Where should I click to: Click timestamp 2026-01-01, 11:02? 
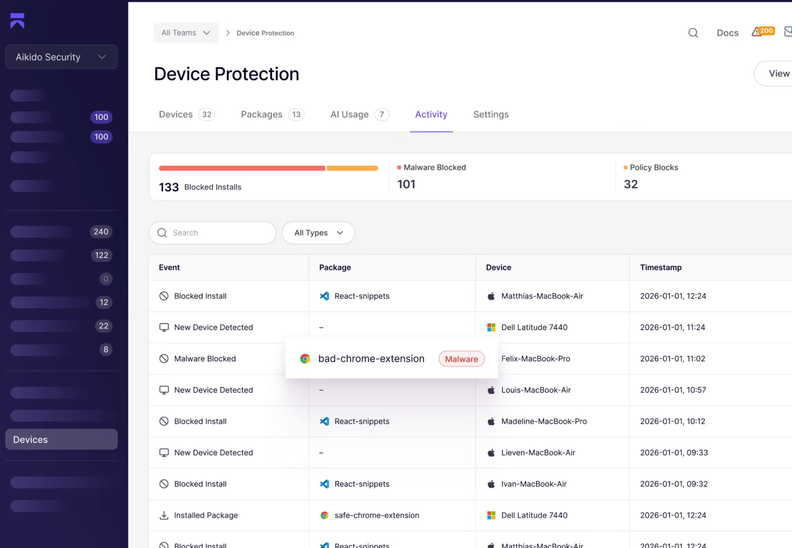tap(672, 359)
